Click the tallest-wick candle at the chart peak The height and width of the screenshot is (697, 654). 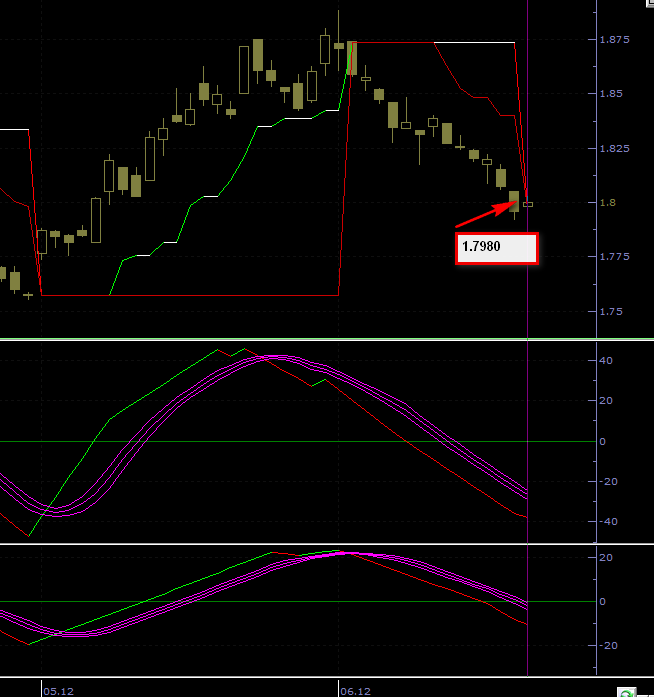click(339, 44)
